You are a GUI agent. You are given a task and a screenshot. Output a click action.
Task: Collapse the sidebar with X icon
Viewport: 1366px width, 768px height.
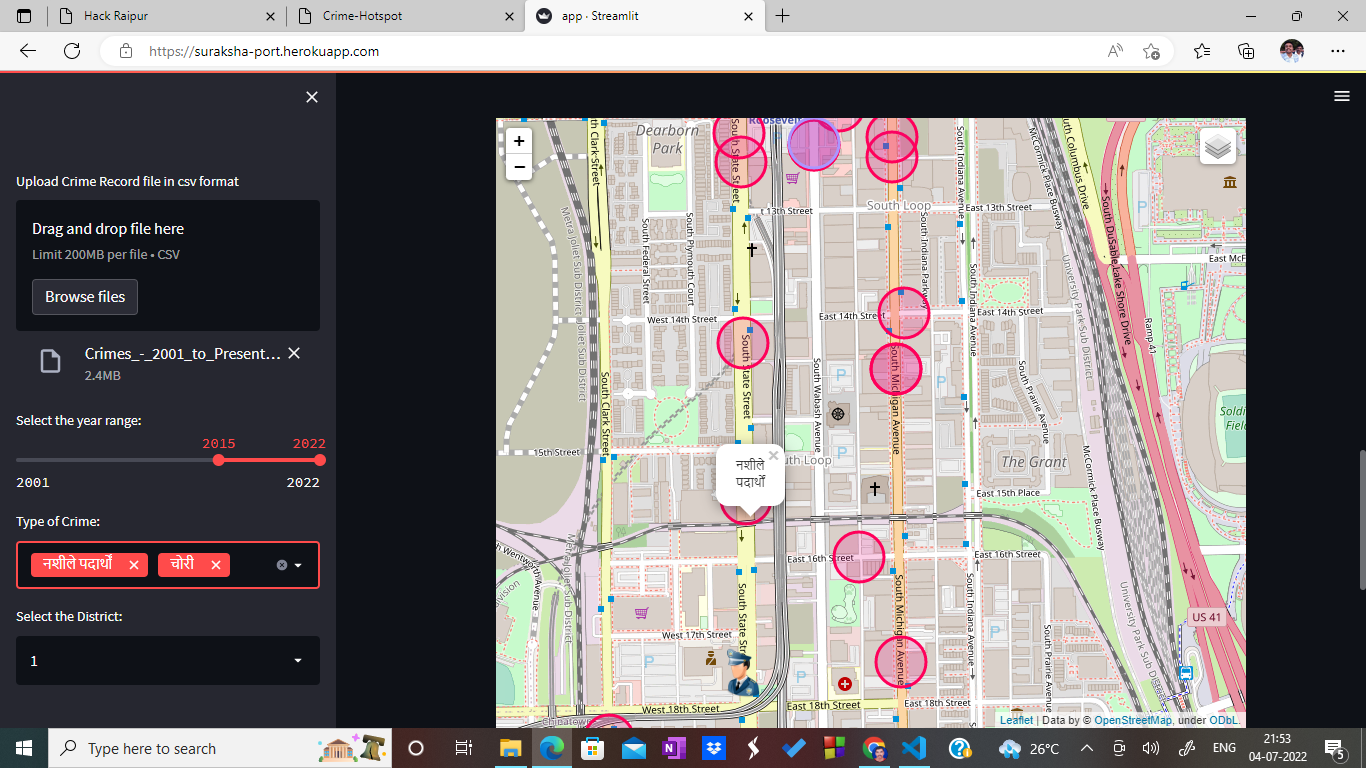pyautogui.click(x=312, y=97)
